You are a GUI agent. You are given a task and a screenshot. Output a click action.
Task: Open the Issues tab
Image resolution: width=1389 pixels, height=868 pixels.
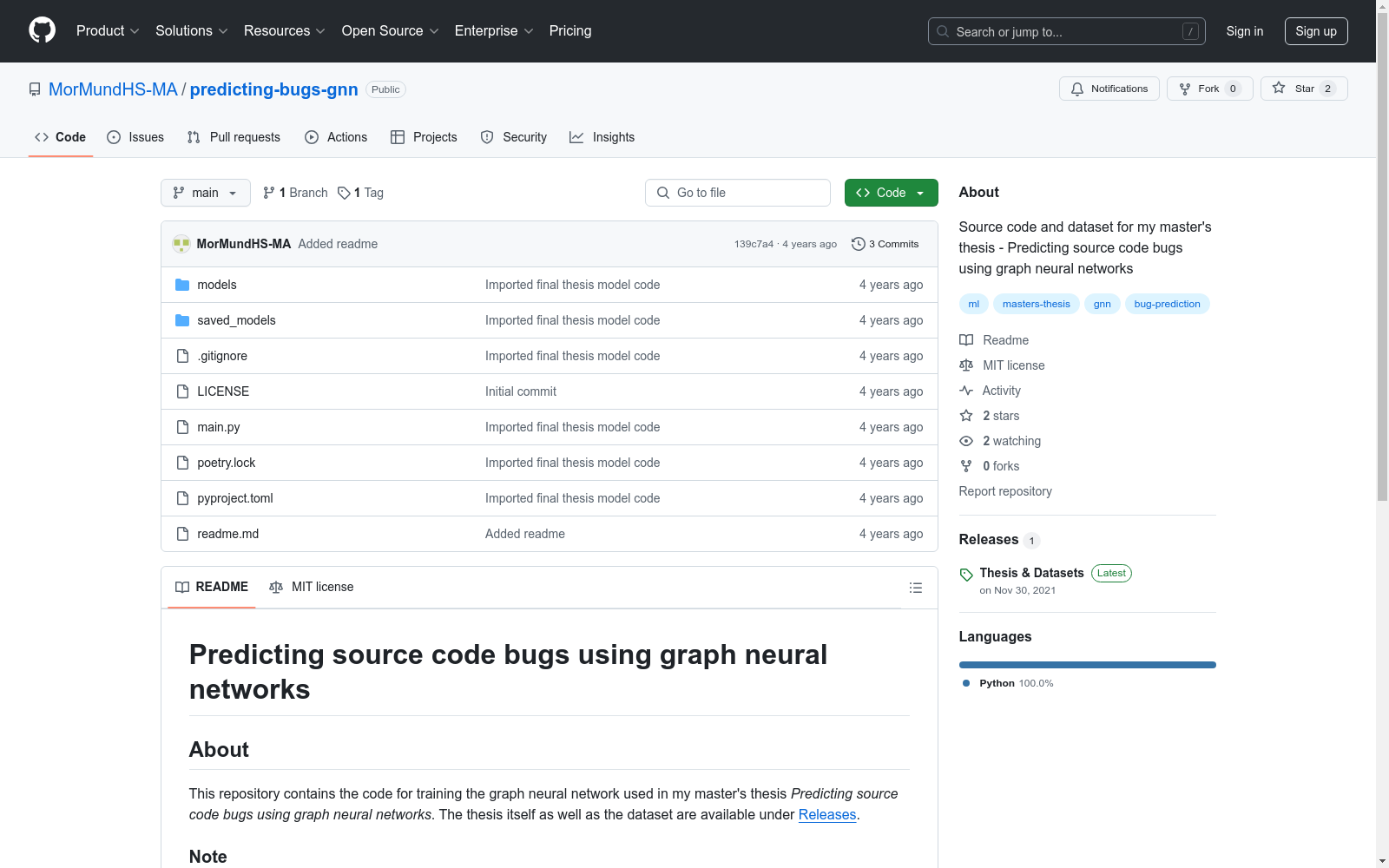135,137
